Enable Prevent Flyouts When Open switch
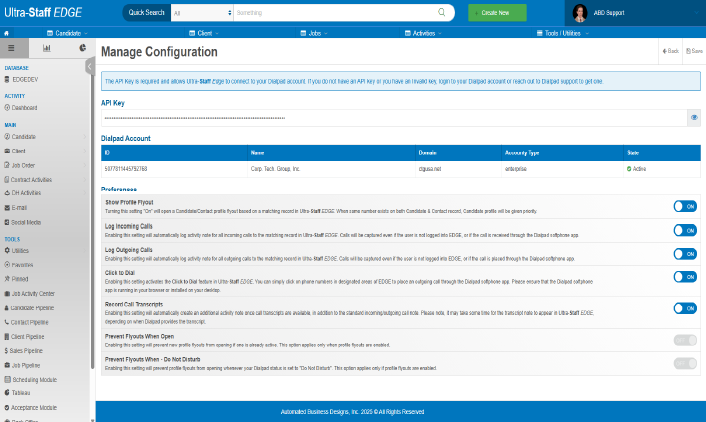Viewport: 706px width, 422px height. 685,340
